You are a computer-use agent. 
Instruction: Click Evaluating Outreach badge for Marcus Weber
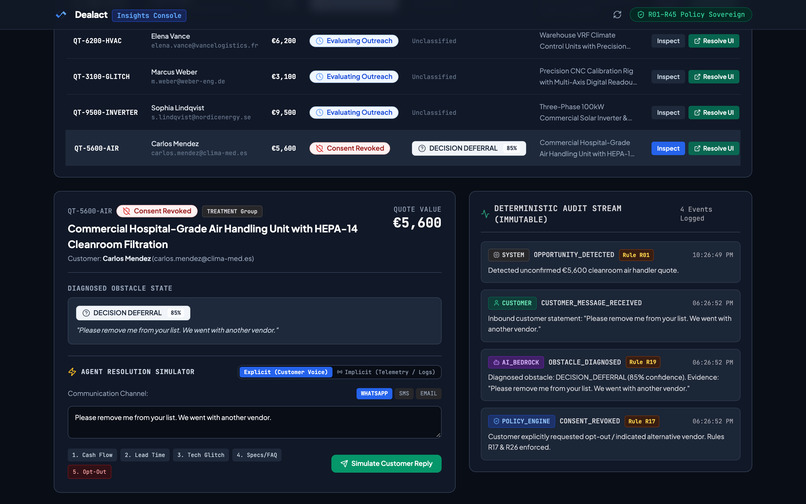pyautogui.click(x=354, y=77)
